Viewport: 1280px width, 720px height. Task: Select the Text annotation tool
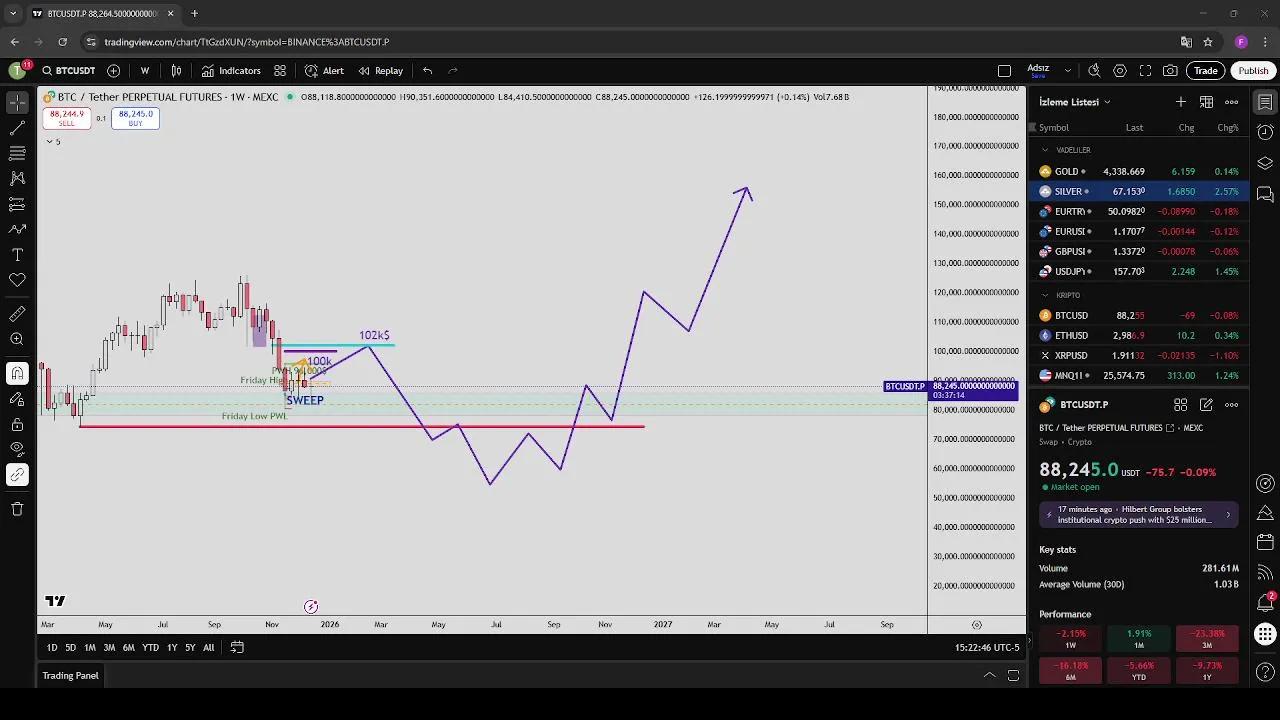17,255
